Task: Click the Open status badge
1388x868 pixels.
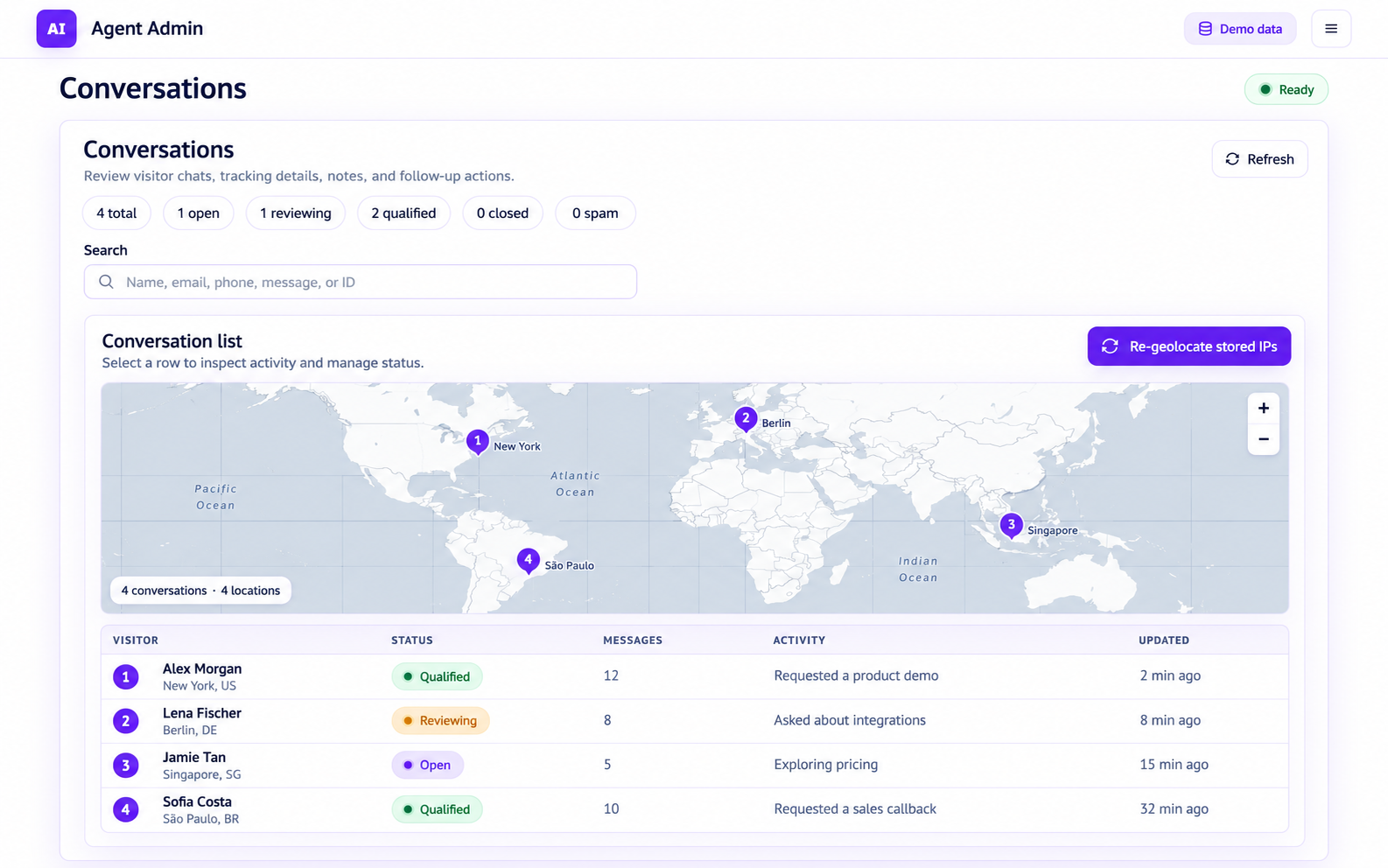Action: point(427,765)
